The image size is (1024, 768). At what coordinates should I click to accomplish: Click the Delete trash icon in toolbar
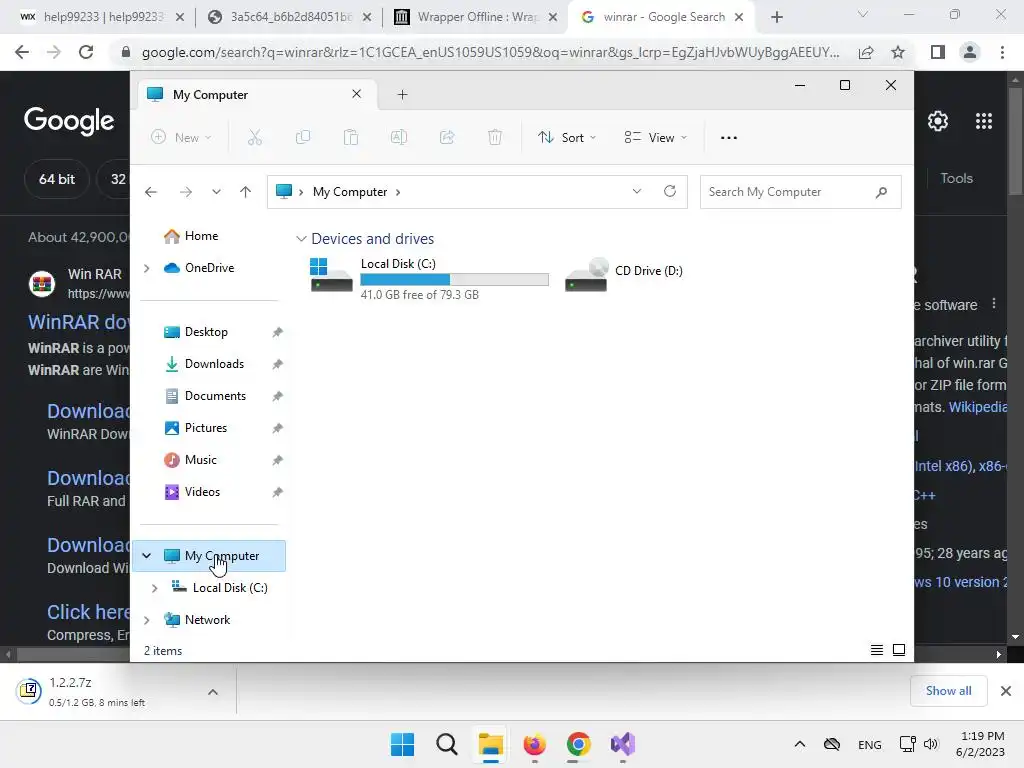[495, 137]
